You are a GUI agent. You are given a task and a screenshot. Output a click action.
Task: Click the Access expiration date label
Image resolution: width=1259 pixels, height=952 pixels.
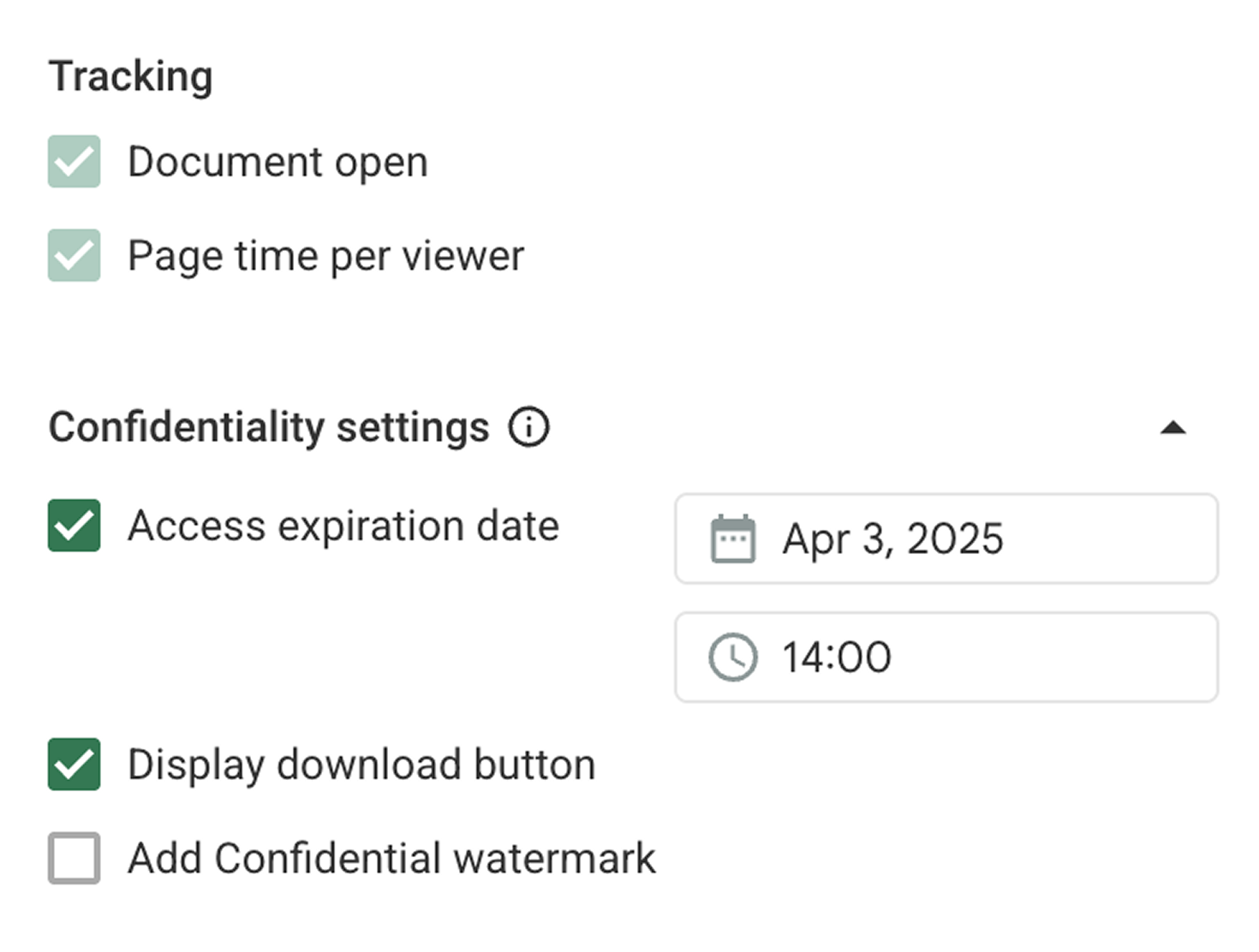pyautogui.click(x=343, y=526)
